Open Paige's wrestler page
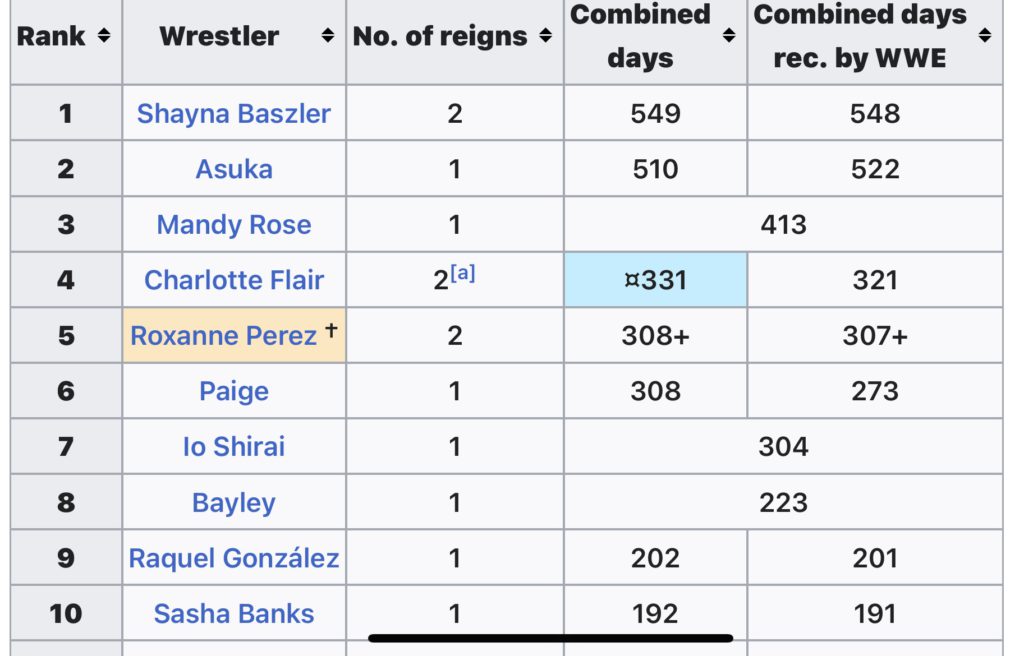 234,391
